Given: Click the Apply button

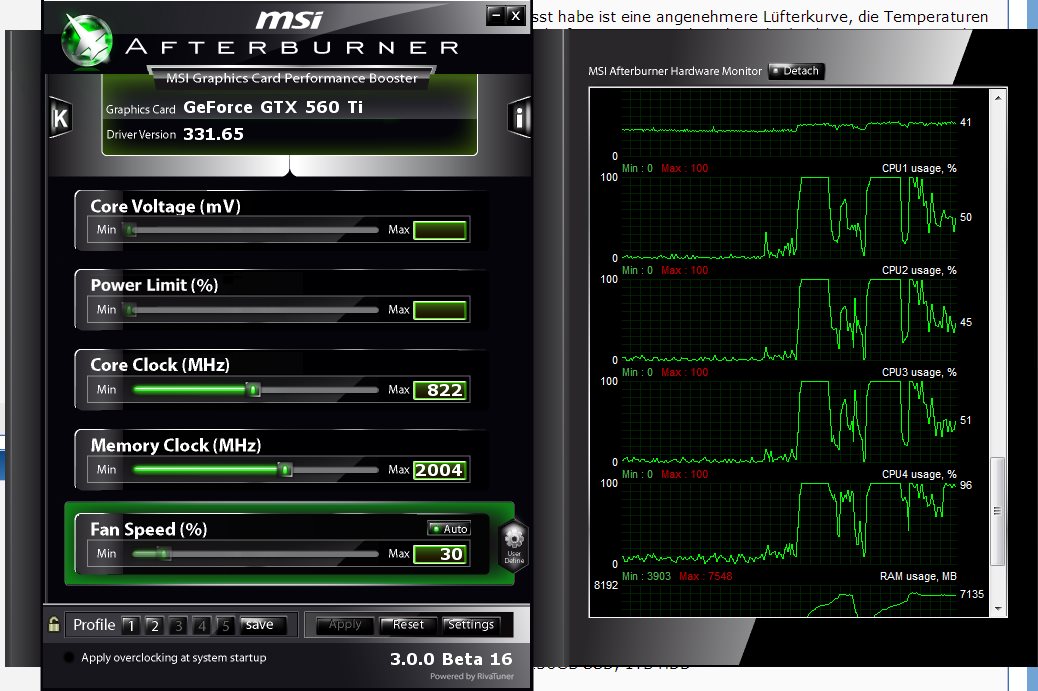Looking at the screenshot, I should point(345,625).
